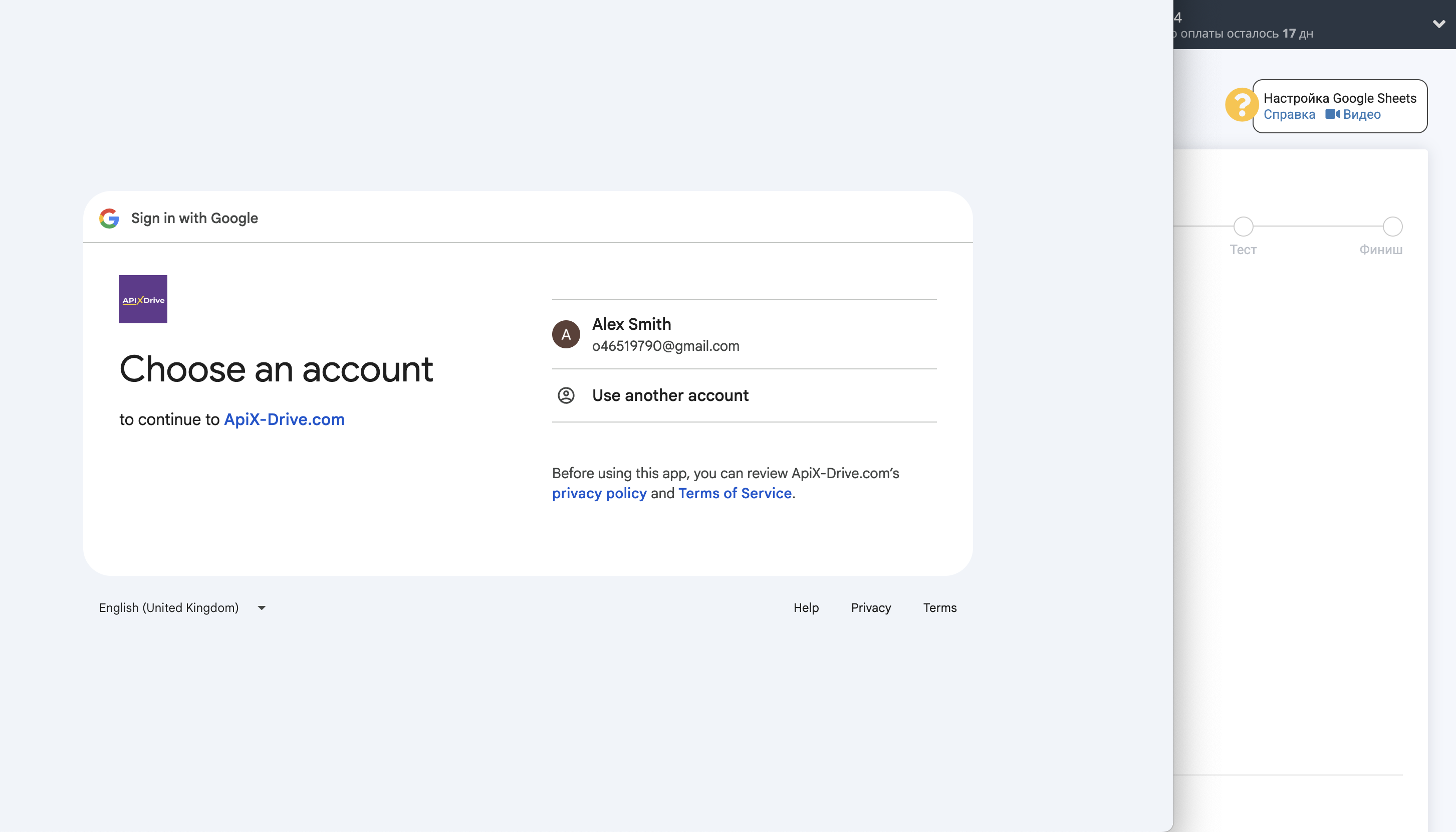The image size is (1456, 832).
Task: Click the Тест step circle
Action: tap(1243, 227)
